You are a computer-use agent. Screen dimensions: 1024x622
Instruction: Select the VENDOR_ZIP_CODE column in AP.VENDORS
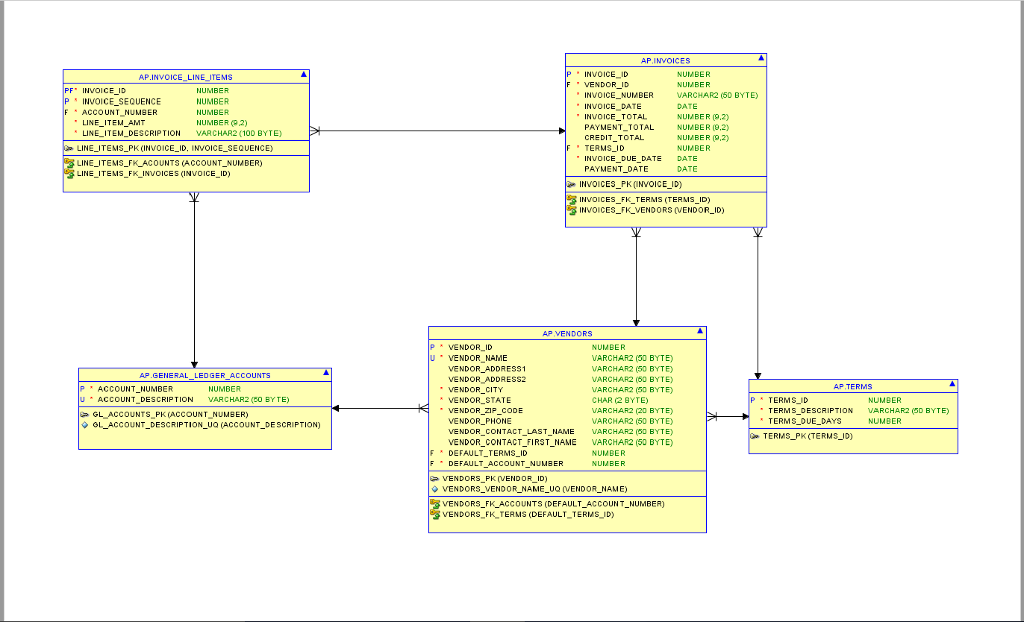(485, 410)
